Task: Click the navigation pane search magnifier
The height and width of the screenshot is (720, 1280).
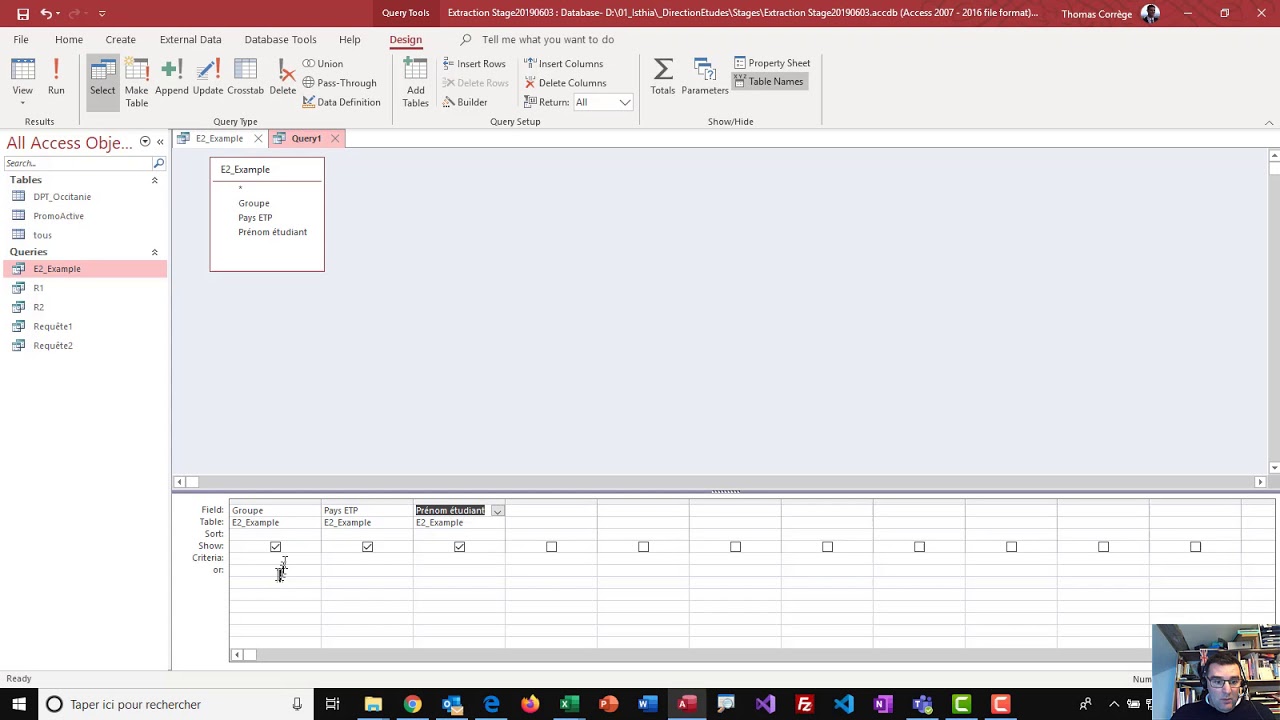Action: click(158, 163)
